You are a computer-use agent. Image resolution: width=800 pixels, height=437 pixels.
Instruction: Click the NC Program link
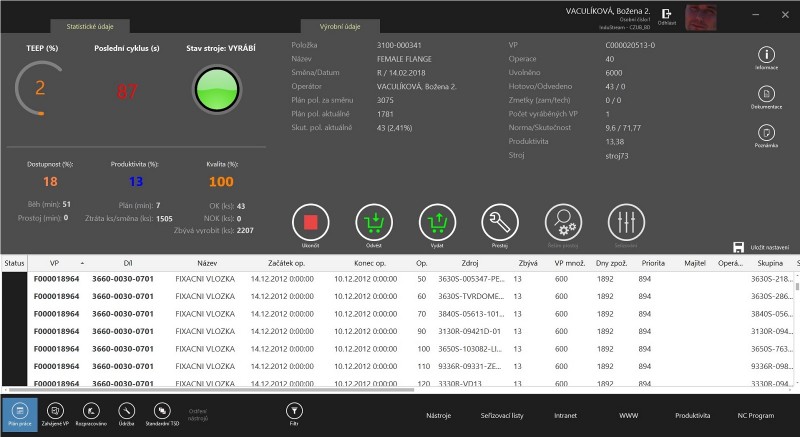pyautogui.click(x=756, y=414)
